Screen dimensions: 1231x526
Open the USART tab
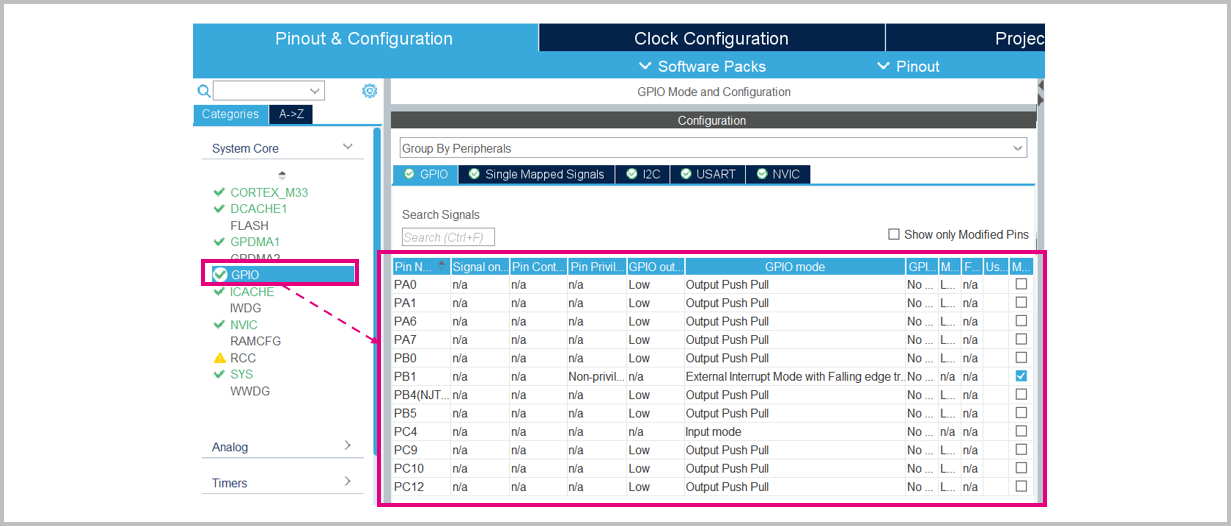pyautogui.click(x=708, y=174)
